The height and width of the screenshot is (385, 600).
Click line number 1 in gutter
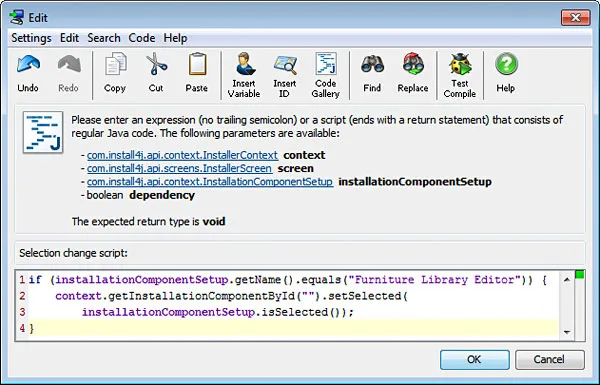[x=22, y=280]
